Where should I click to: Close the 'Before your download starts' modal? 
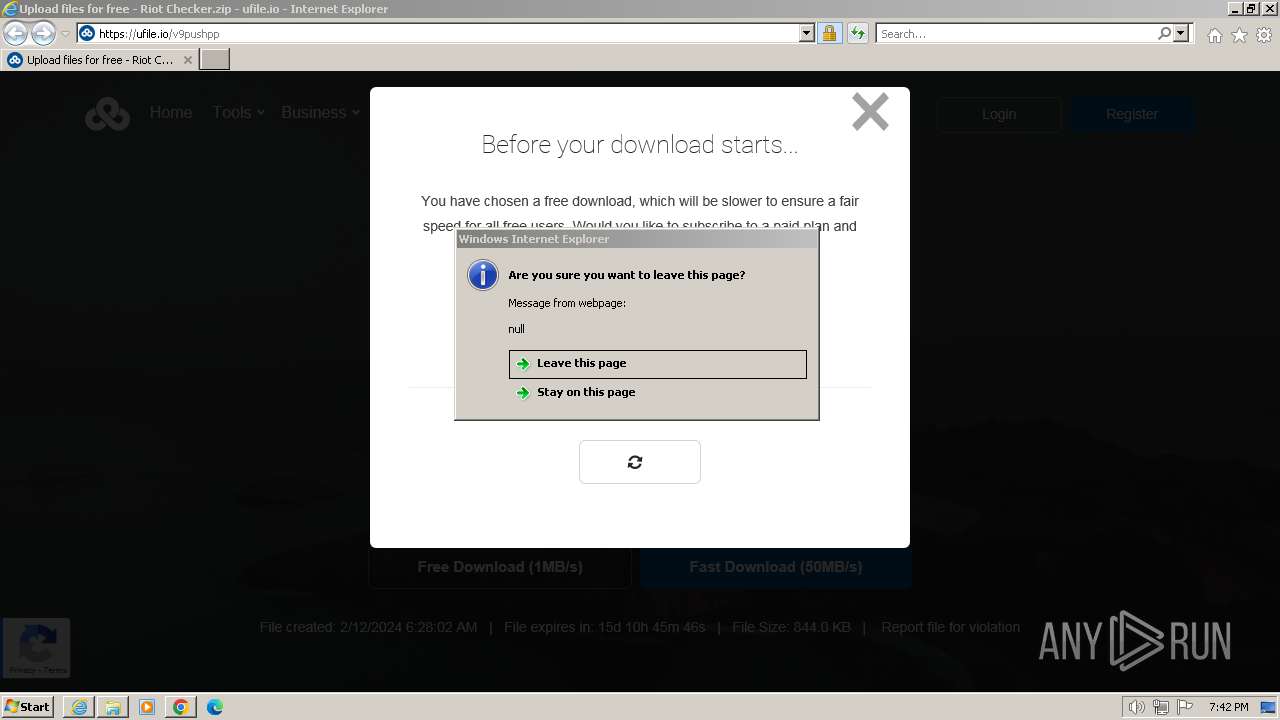[870, 112]
